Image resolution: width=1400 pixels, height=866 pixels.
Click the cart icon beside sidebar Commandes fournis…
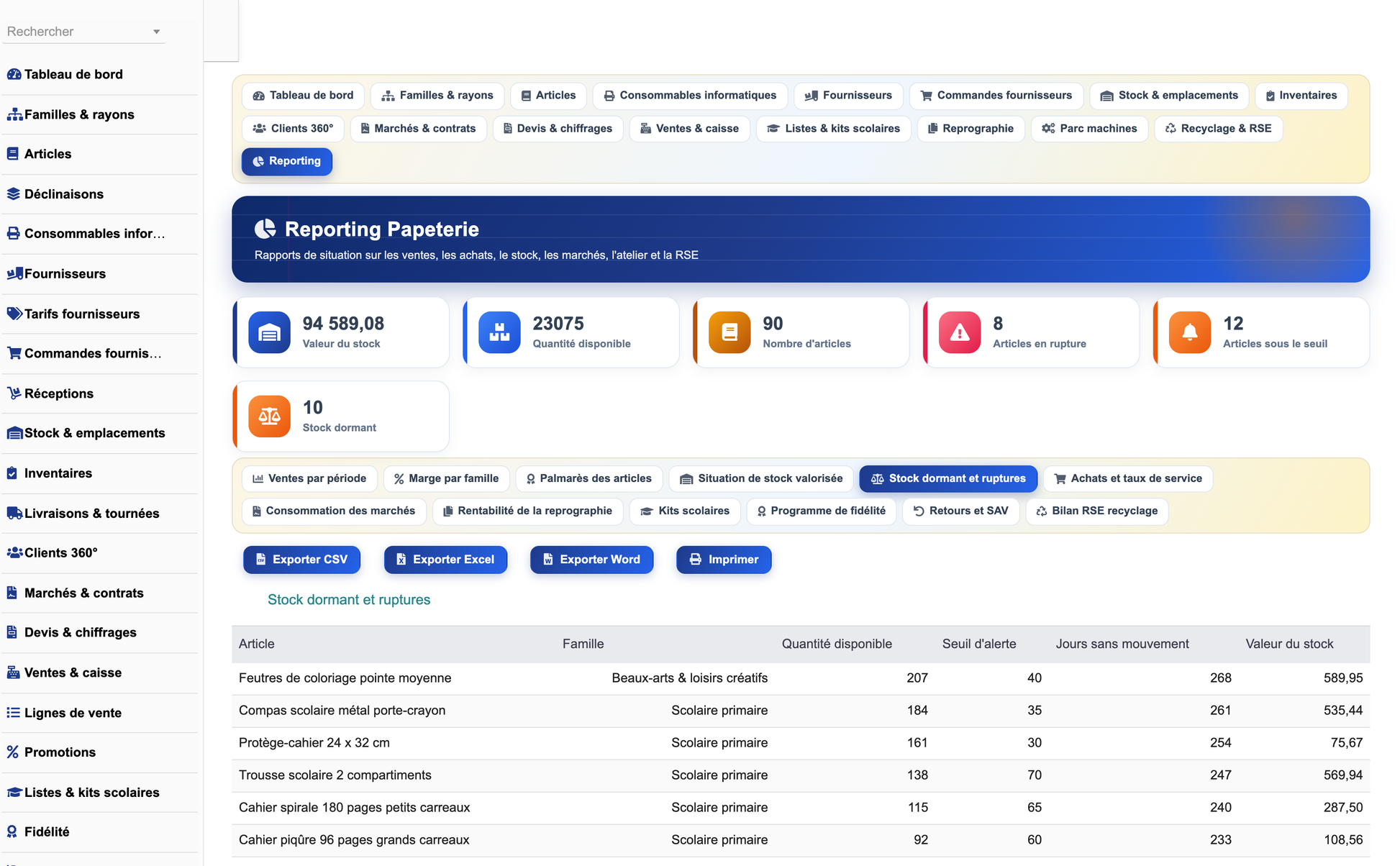click(x=14, y=353)
